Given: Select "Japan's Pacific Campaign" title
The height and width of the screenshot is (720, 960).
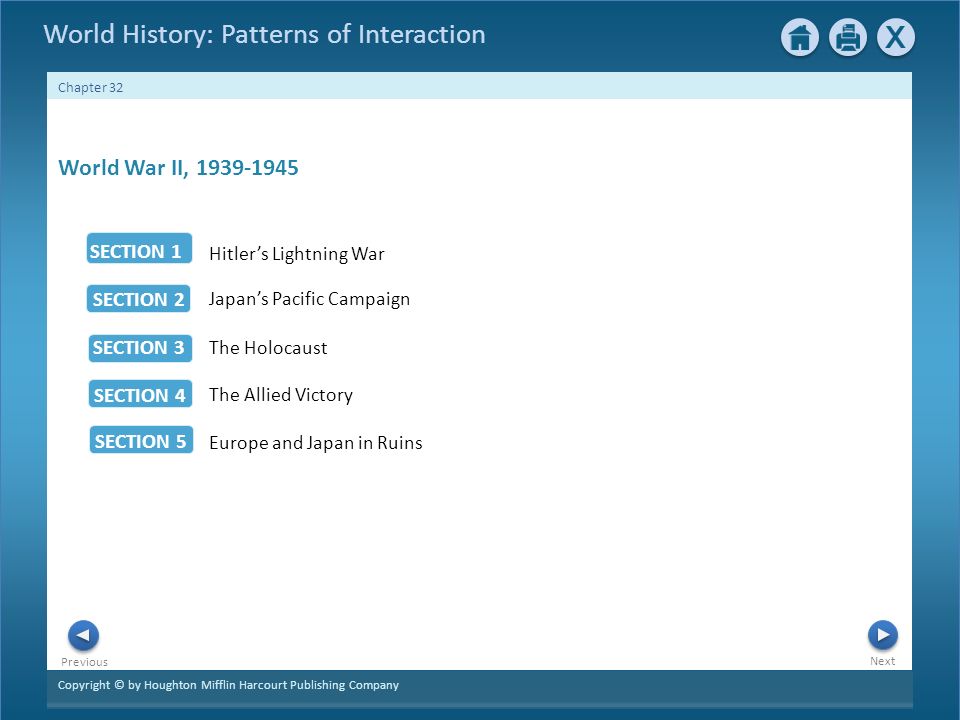Looking at the screenshot, I should point(309,299).
